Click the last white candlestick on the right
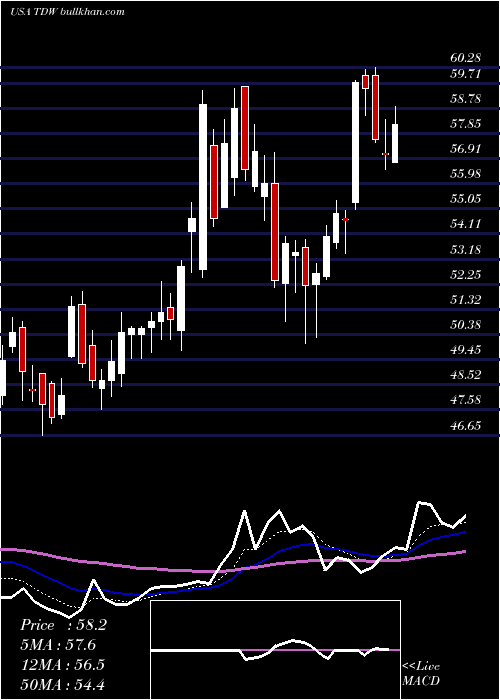 [x=395, y=143]
